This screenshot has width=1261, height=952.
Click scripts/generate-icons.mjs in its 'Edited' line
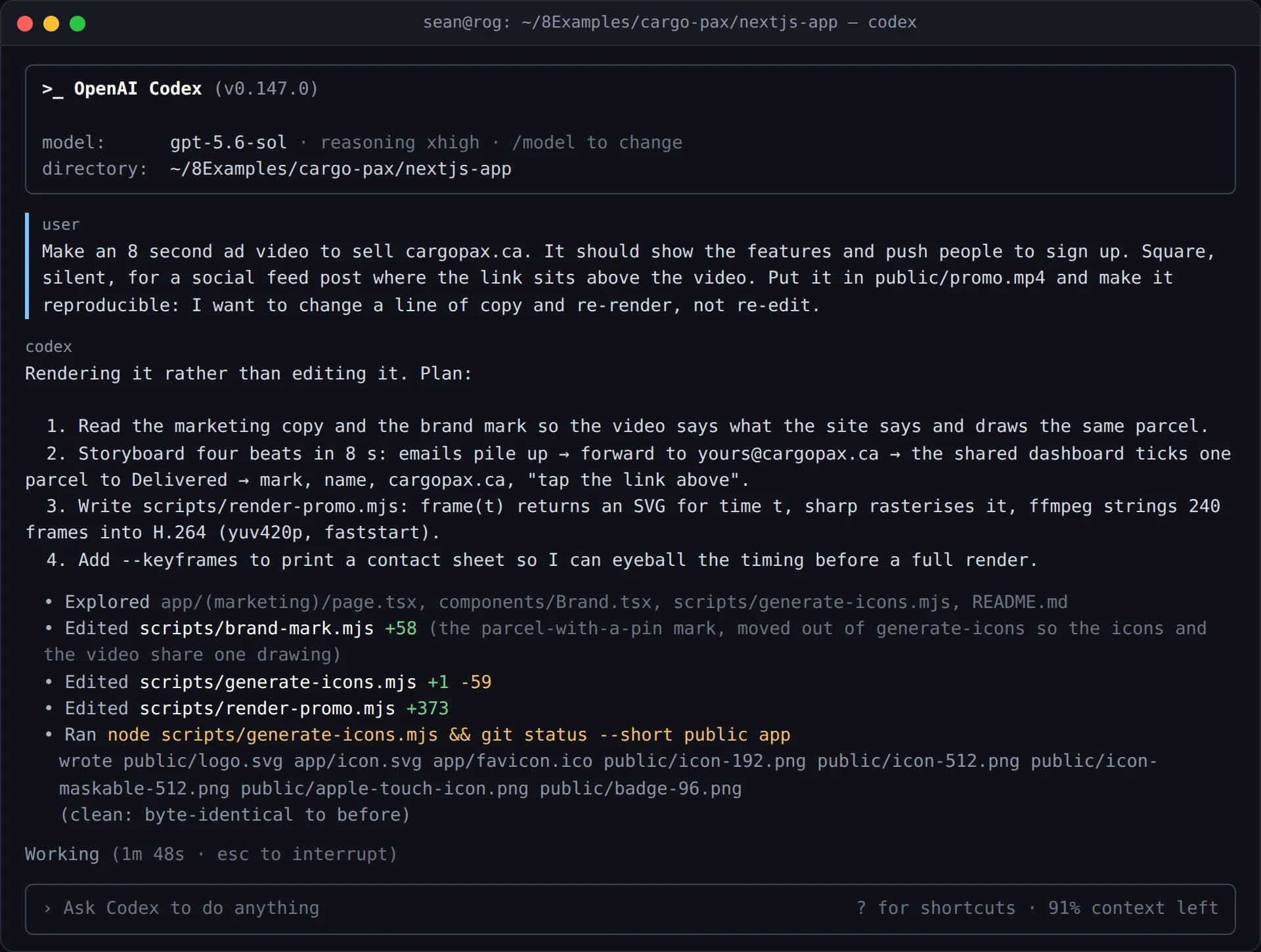tap(278, 682)
